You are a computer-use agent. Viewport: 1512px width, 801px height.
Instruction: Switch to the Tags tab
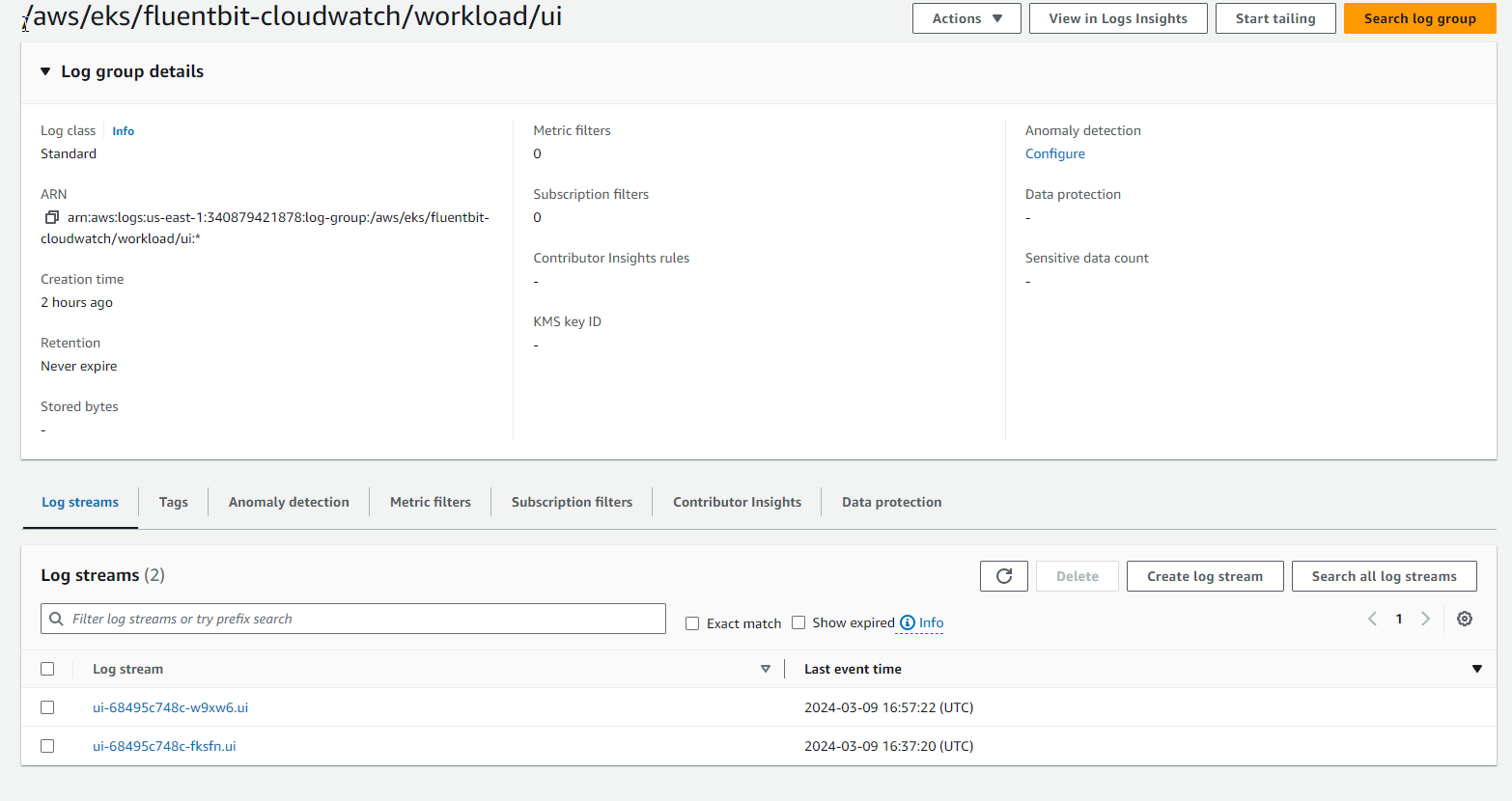[x=174, y=502]
